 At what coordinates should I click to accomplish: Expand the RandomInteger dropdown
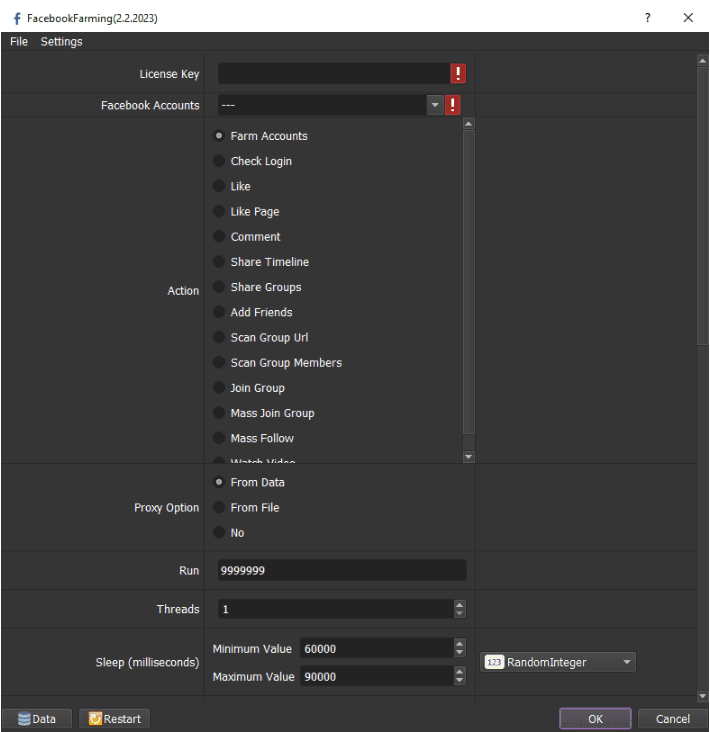coord(626,662)
